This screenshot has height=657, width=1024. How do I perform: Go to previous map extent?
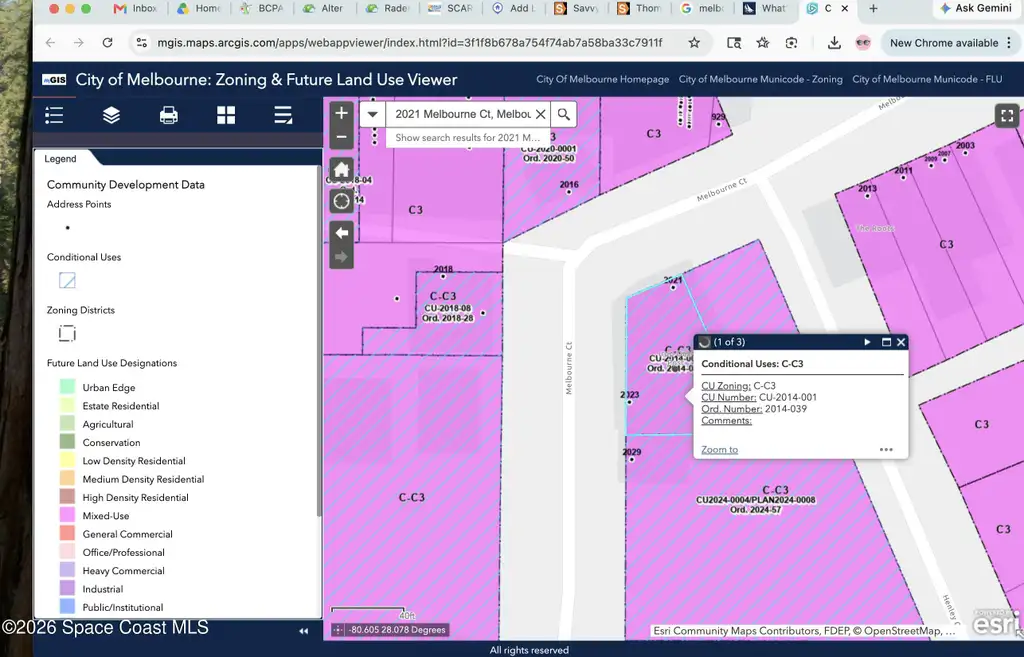(x=342, y=233)
